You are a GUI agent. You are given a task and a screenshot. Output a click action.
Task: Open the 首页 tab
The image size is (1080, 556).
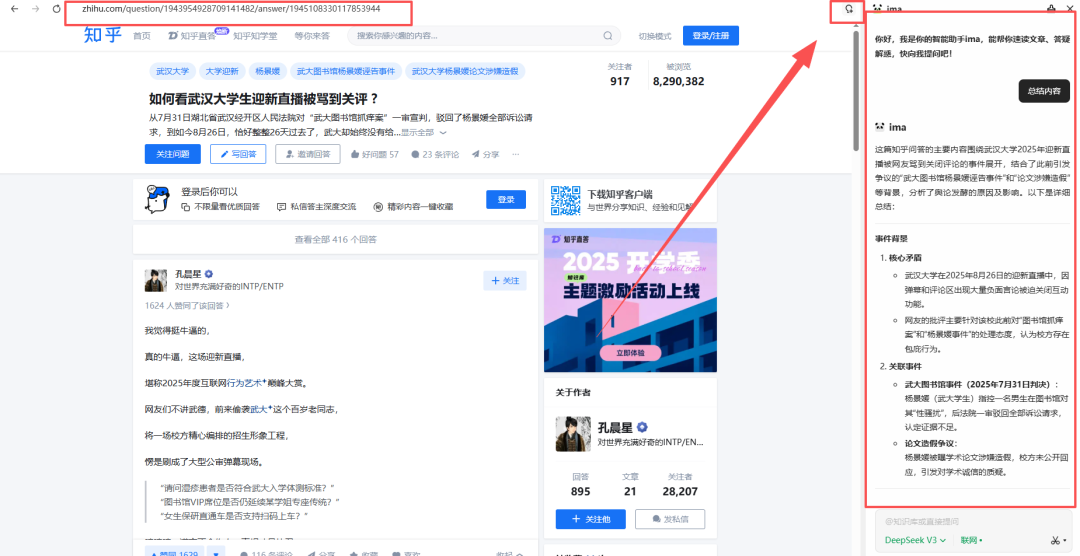(x=142, y=36)
